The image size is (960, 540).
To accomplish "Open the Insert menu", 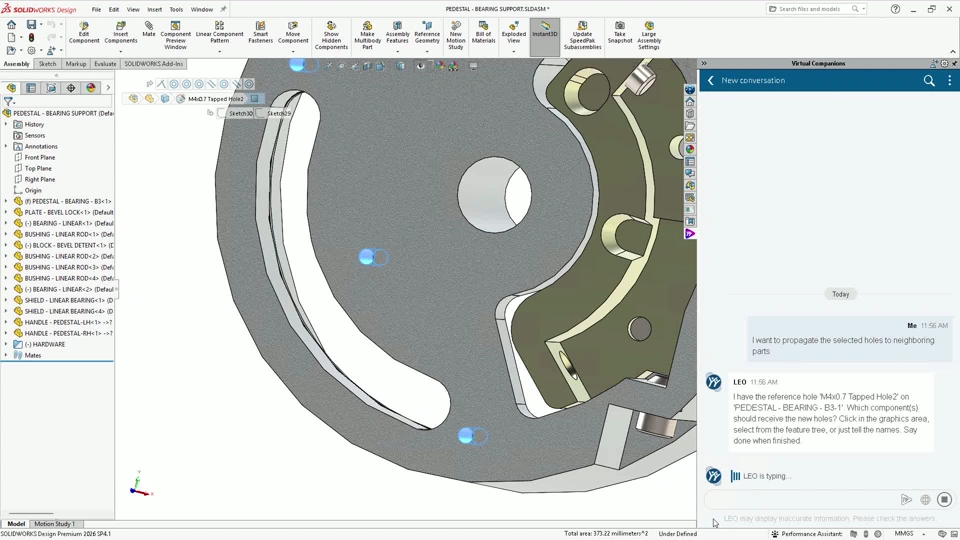I will pyautogui.click(x=154, y=9).
